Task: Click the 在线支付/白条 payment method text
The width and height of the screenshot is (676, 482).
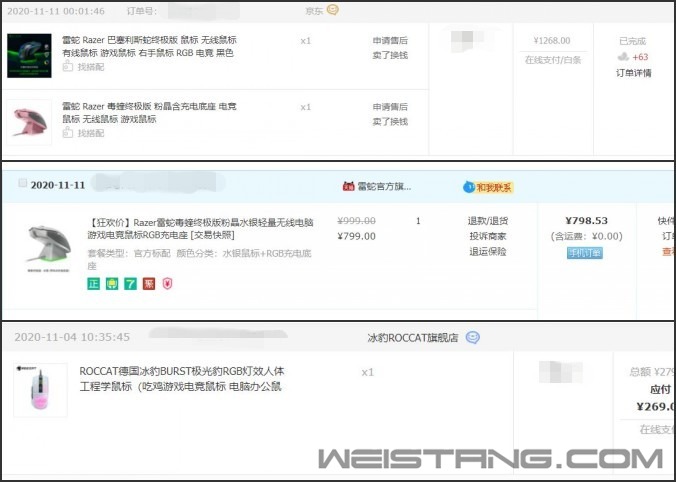Action: (553, 60)
